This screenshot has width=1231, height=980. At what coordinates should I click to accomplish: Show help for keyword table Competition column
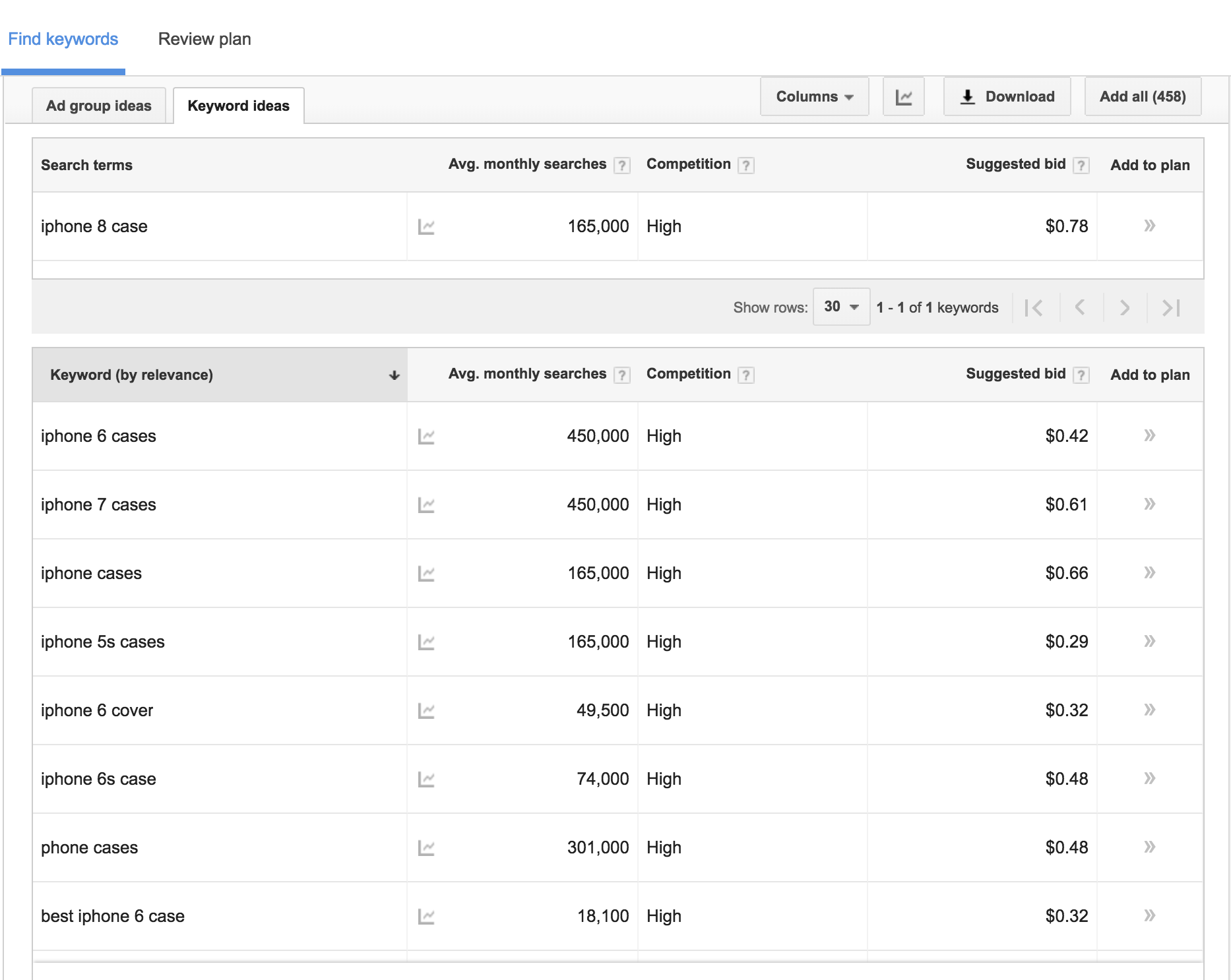[745, 375]
